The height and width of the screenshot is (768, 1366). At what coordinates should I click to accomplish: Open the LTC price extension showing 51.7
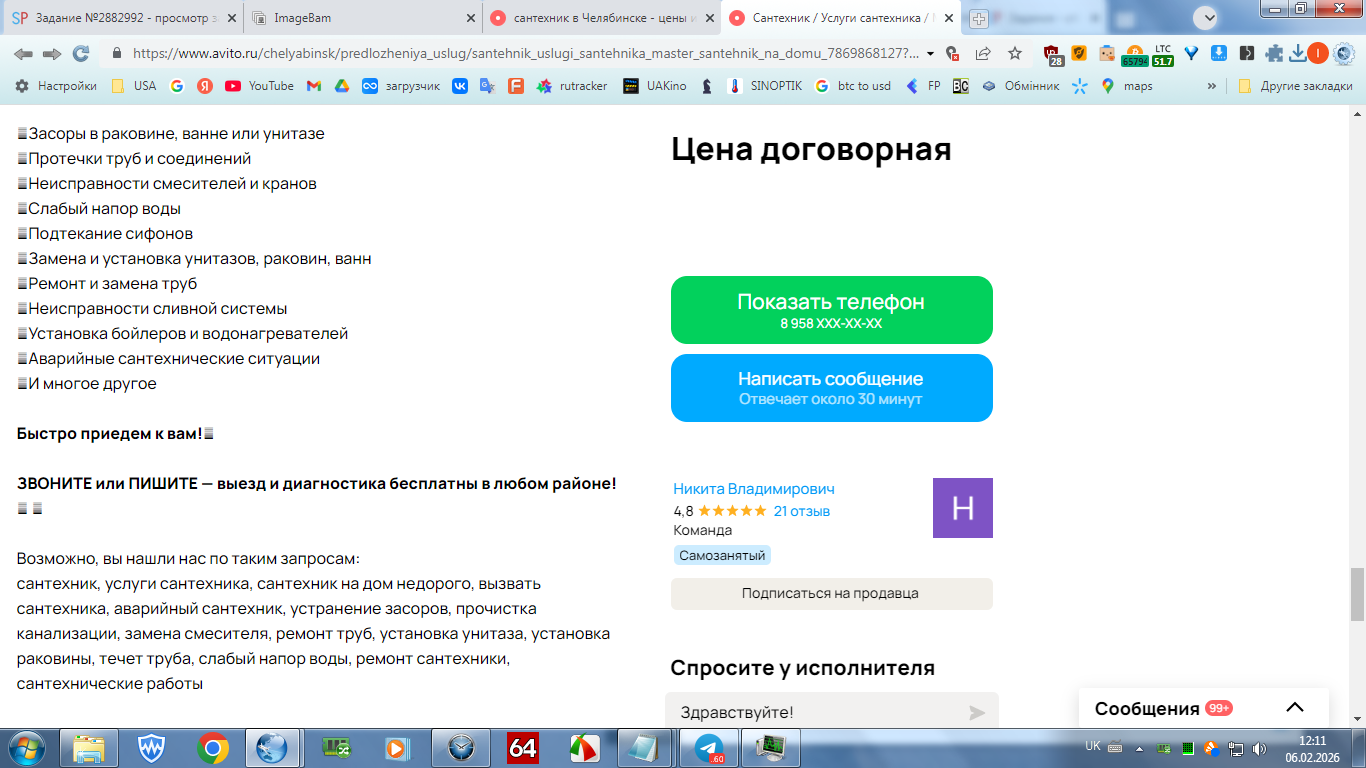point(1163,55)
